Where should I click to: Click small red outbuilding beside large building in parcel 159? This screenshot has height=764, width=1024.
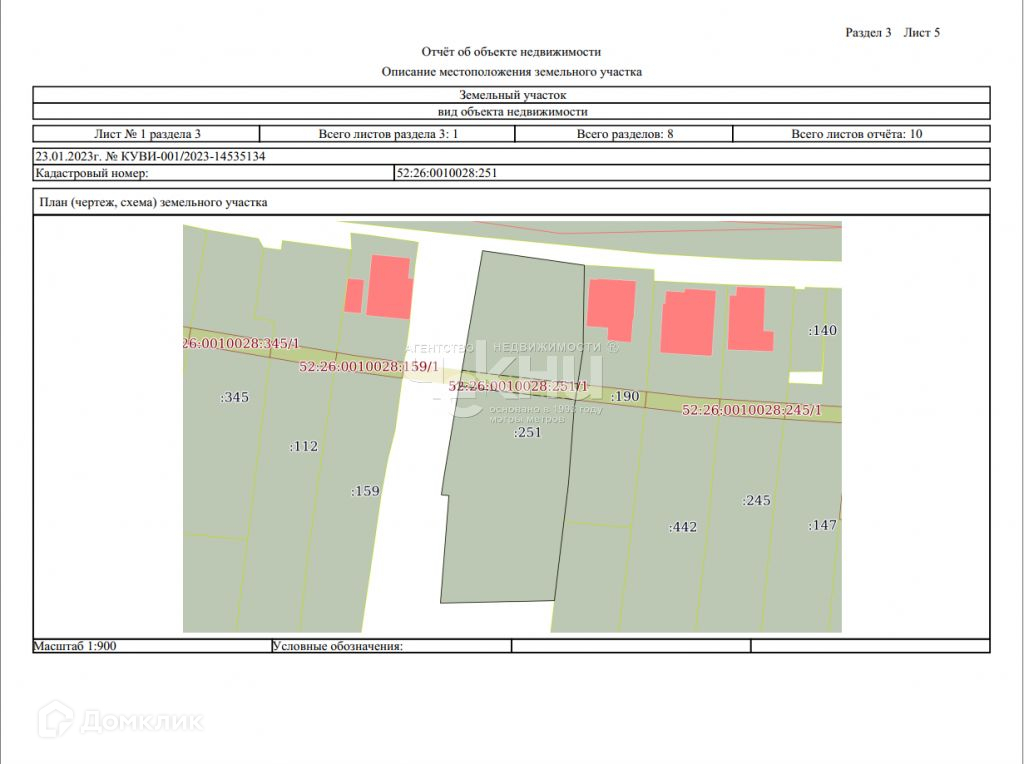click(353, 296)
